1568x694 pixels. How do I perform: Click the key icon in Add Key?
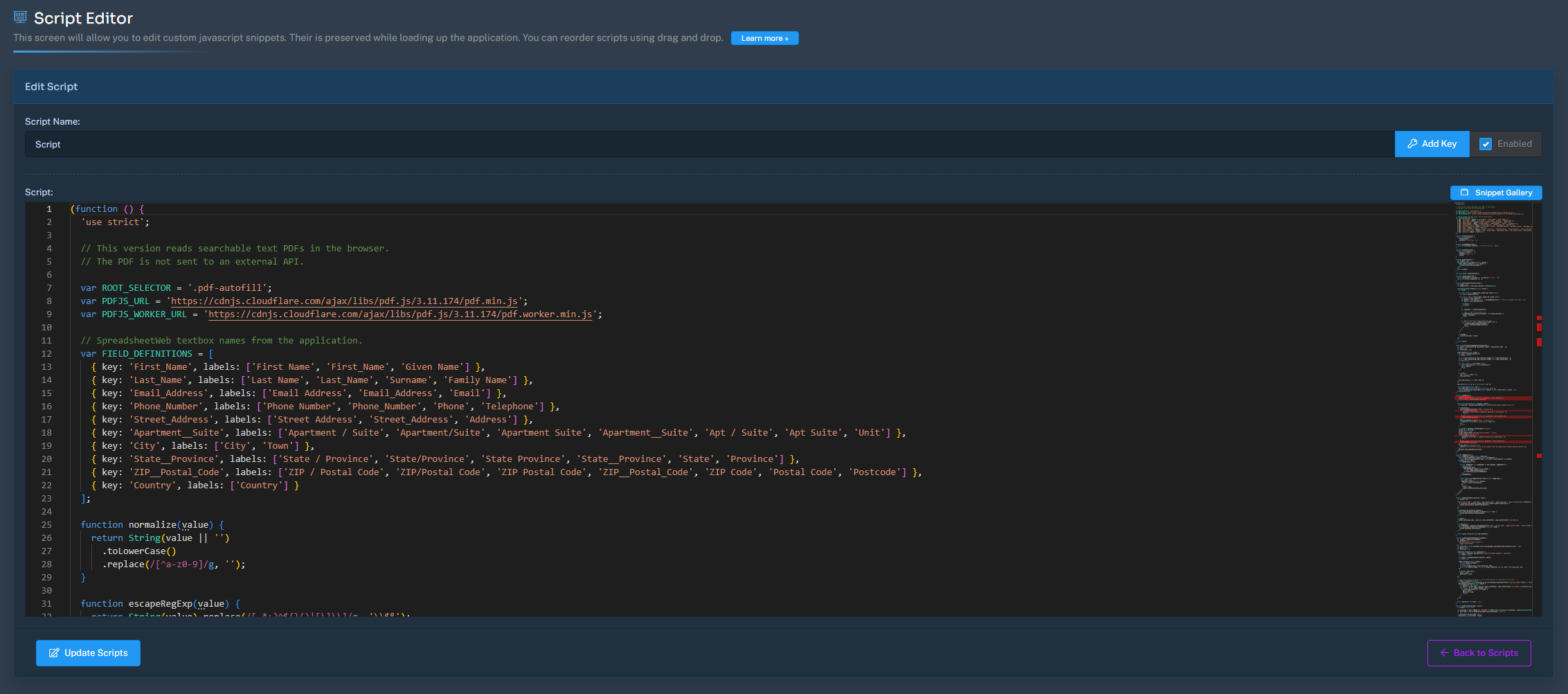1412,144
